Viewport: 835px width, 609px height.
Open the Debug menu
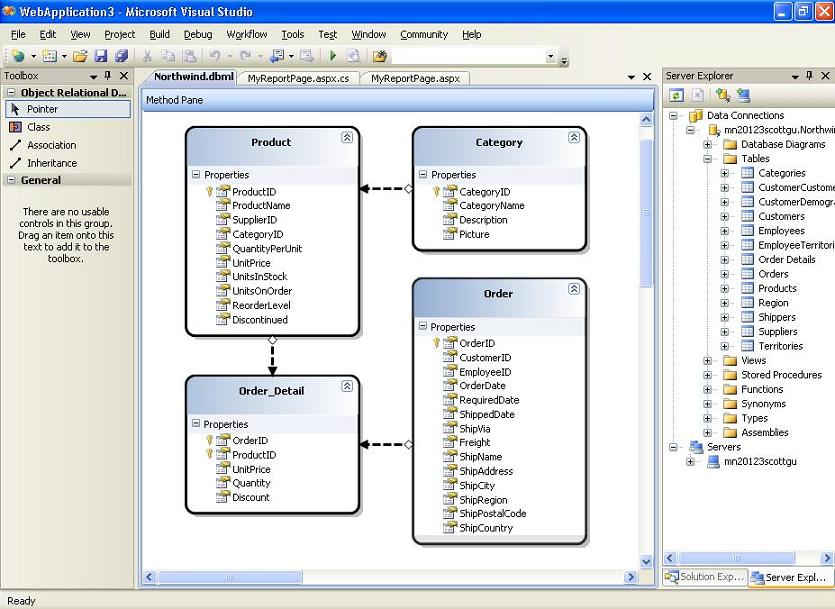pos(198,35)
